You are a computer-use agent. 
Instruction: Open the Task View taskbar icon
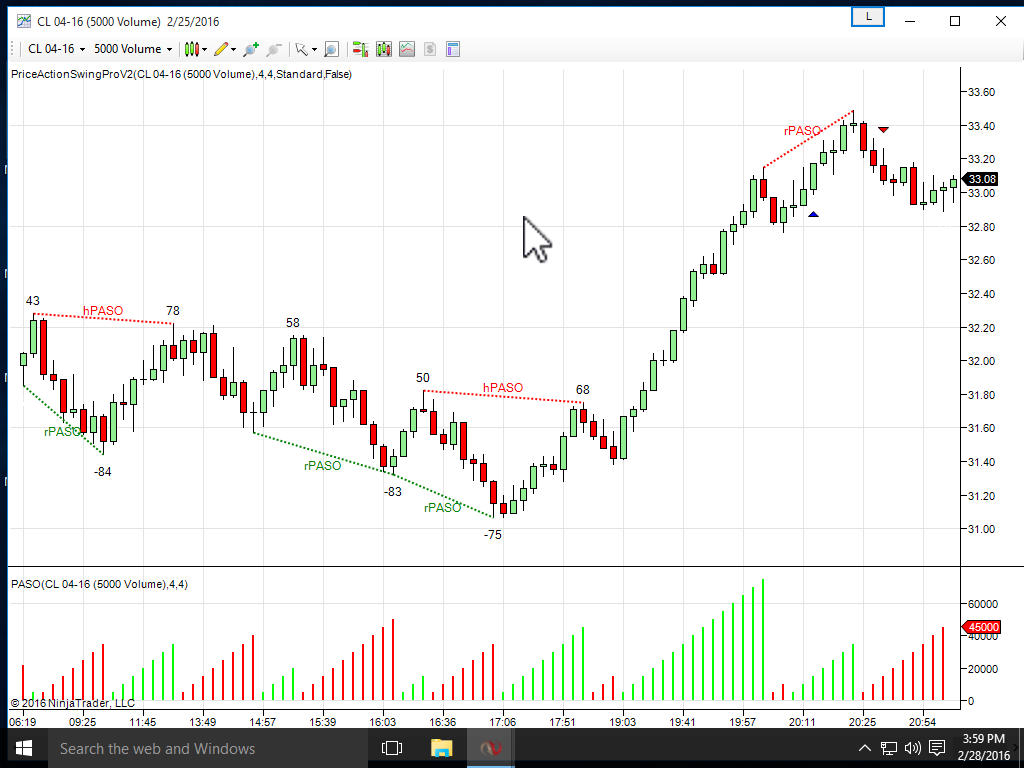pos(392,748)
